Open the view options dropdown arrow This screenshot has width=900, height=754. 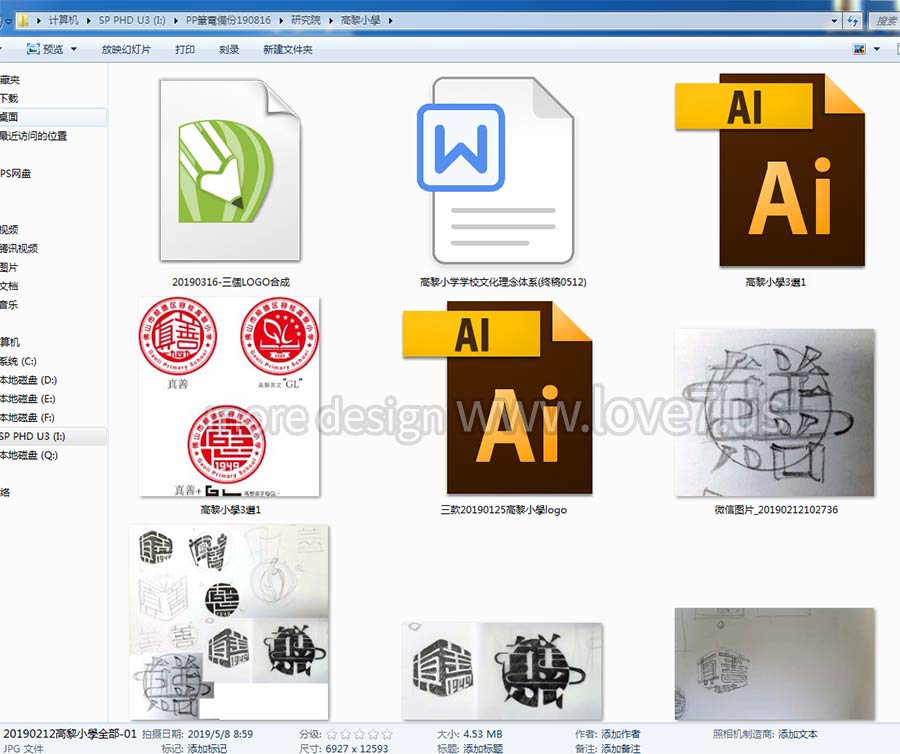click(876, 49)
